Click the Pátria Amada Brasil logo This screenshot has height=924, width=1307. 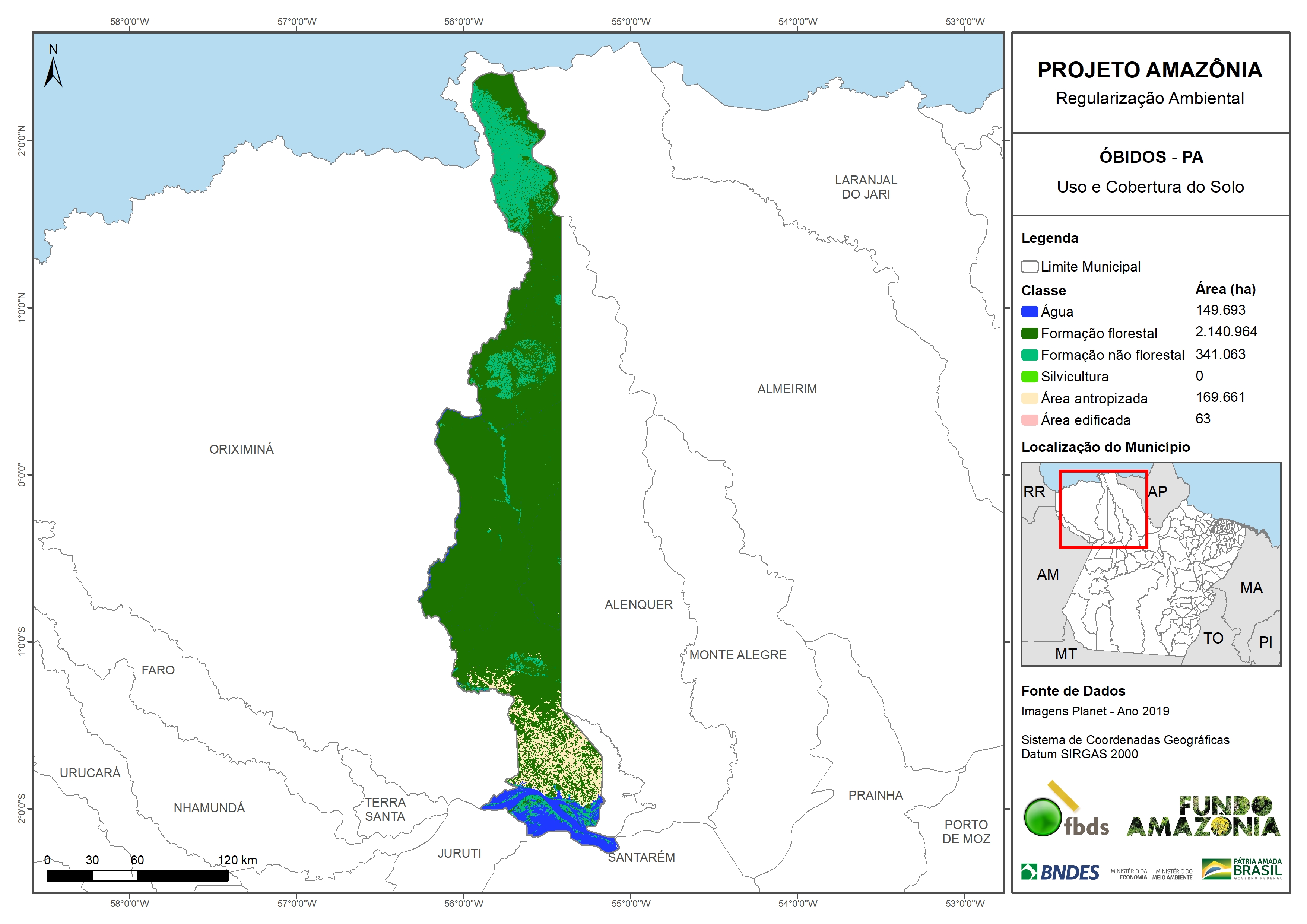coord(1241,869)
